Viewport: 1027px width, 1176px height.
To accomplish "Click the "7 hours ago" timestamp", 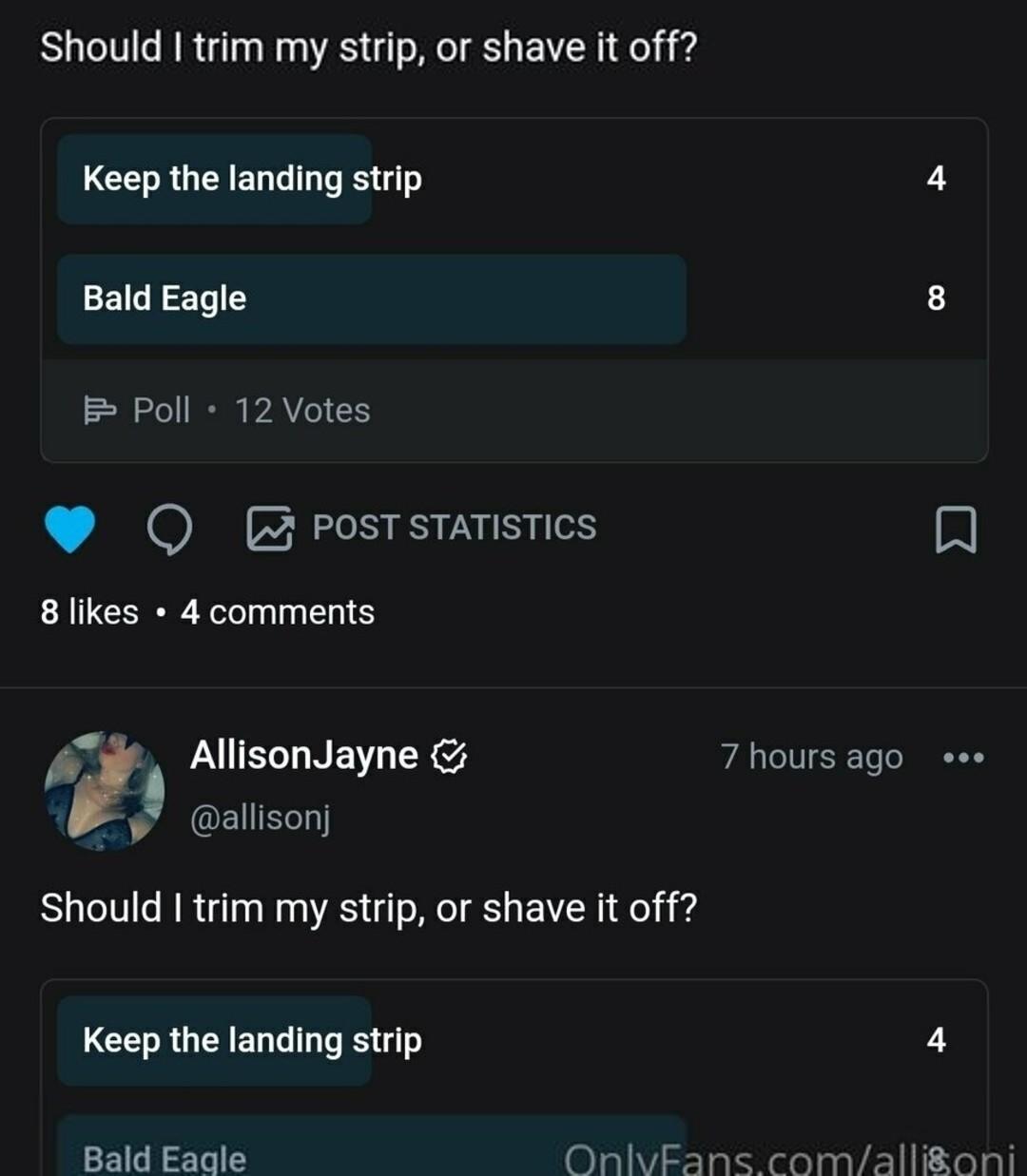I will (811, 757).
